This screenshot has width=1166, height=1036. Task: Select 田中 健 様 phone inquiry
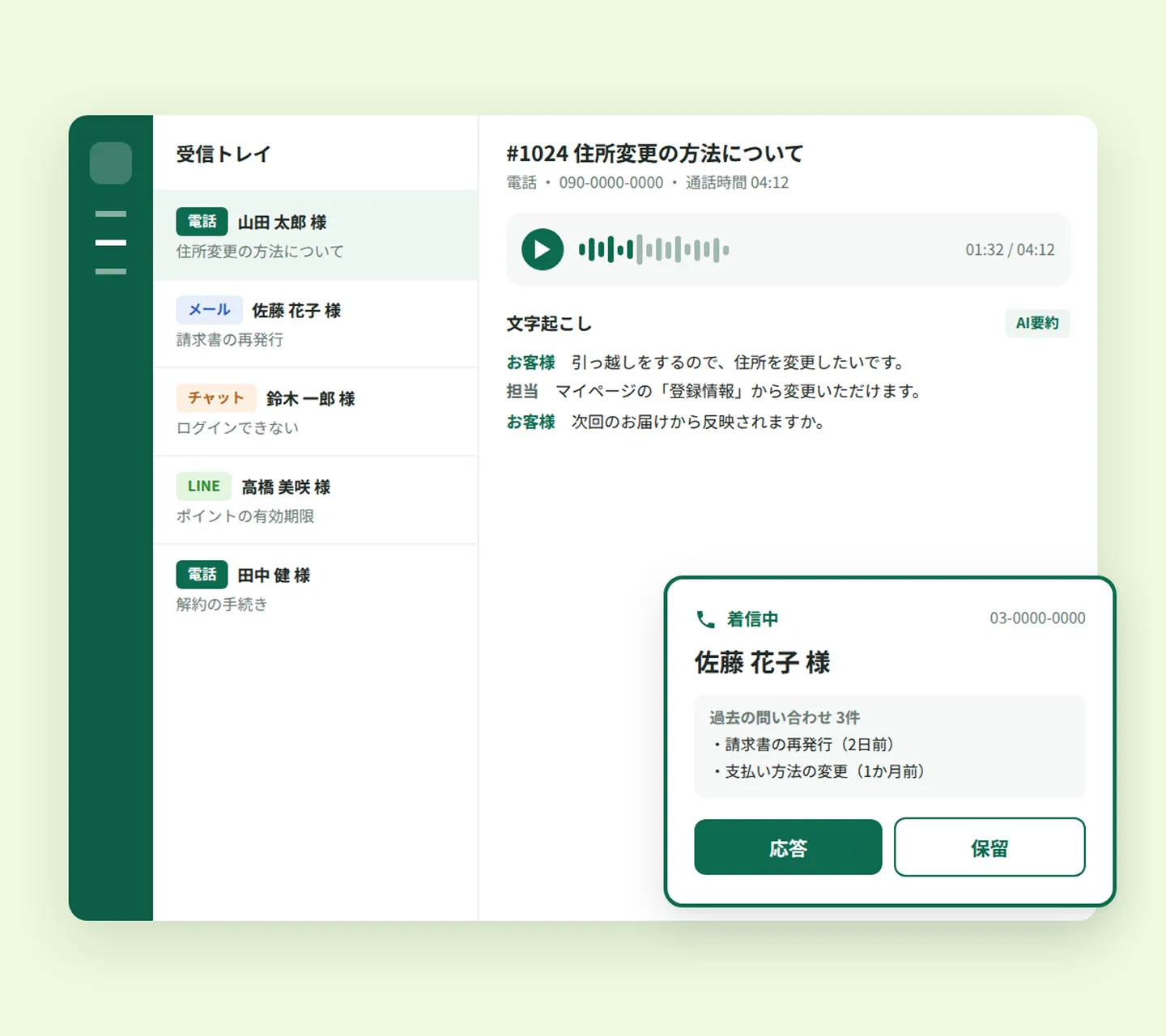point(316,588)
